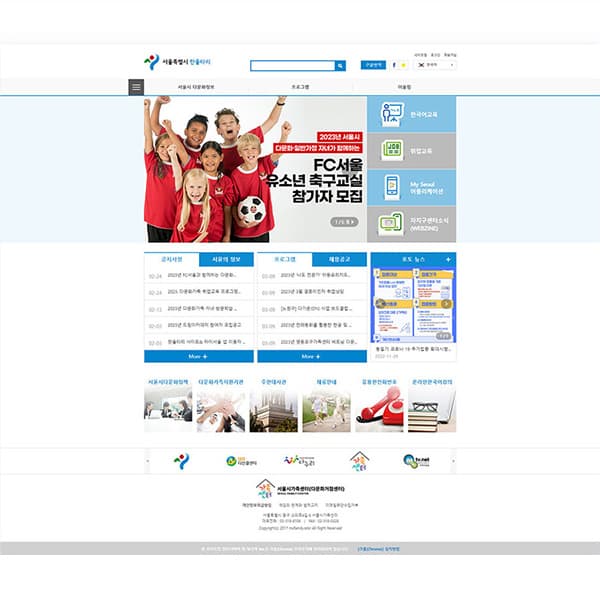Advance logo carousel with right arrow
This screenshot has height=600, width=600.
pyautogui.click(x=453, y=461)
